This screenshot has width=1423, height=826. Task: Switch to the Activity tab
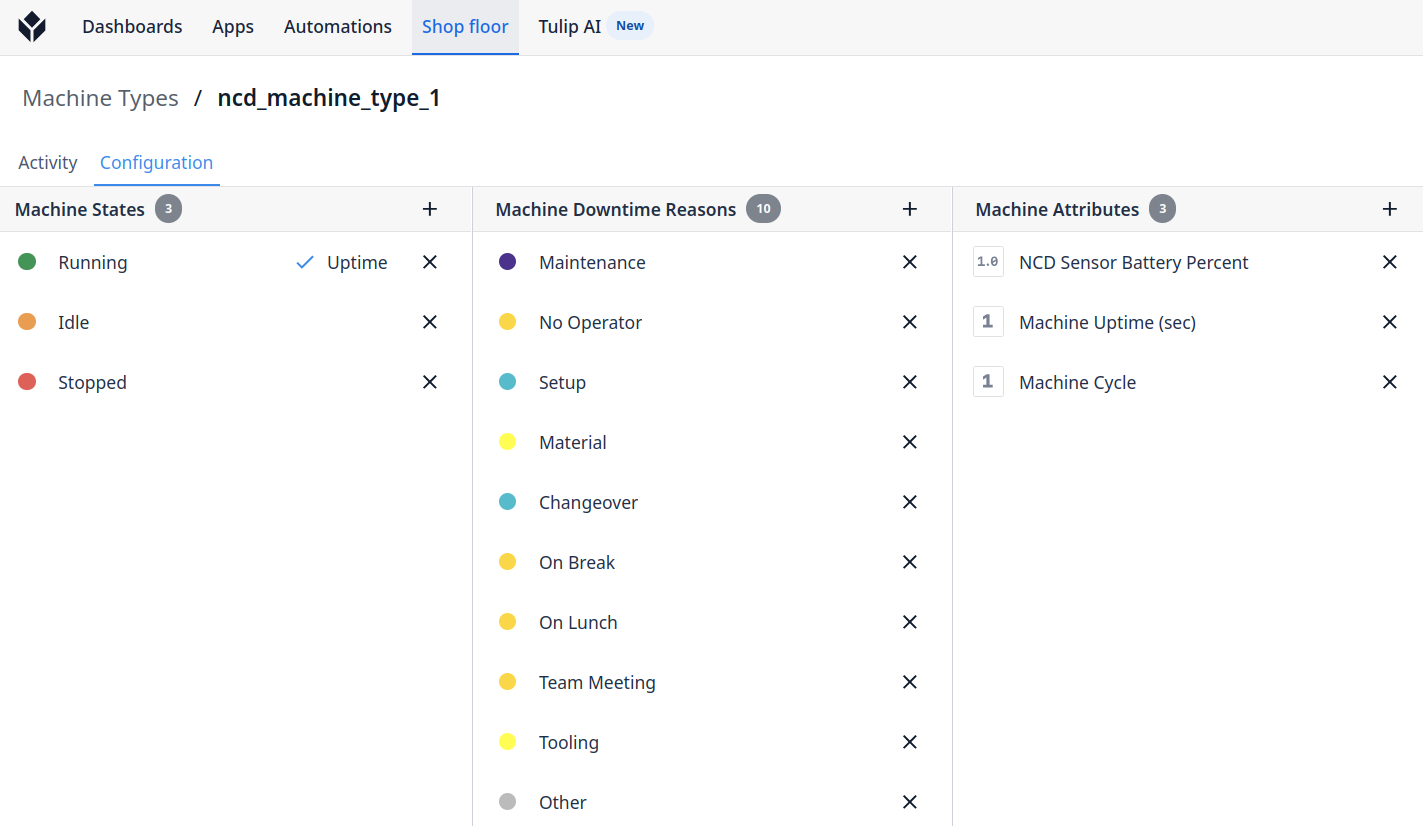coord(48,162)
